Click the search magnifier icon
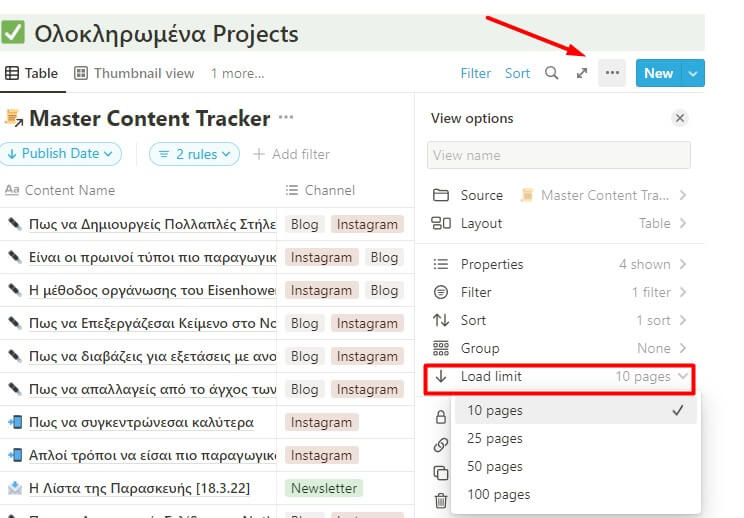Screen dimensions: 744x518 pos(551,73)
